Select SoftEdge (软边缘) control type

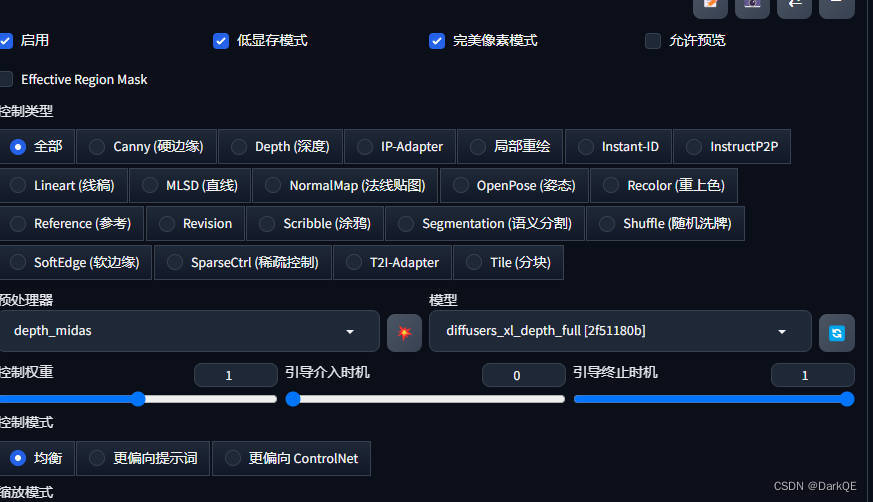(76, 262)
